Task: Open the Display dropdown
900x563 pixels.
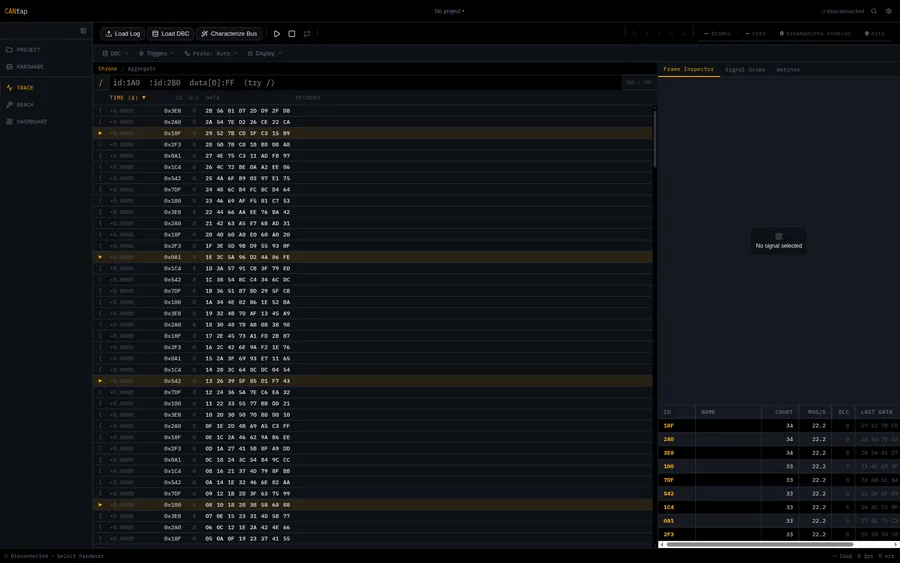Action: 265,53
